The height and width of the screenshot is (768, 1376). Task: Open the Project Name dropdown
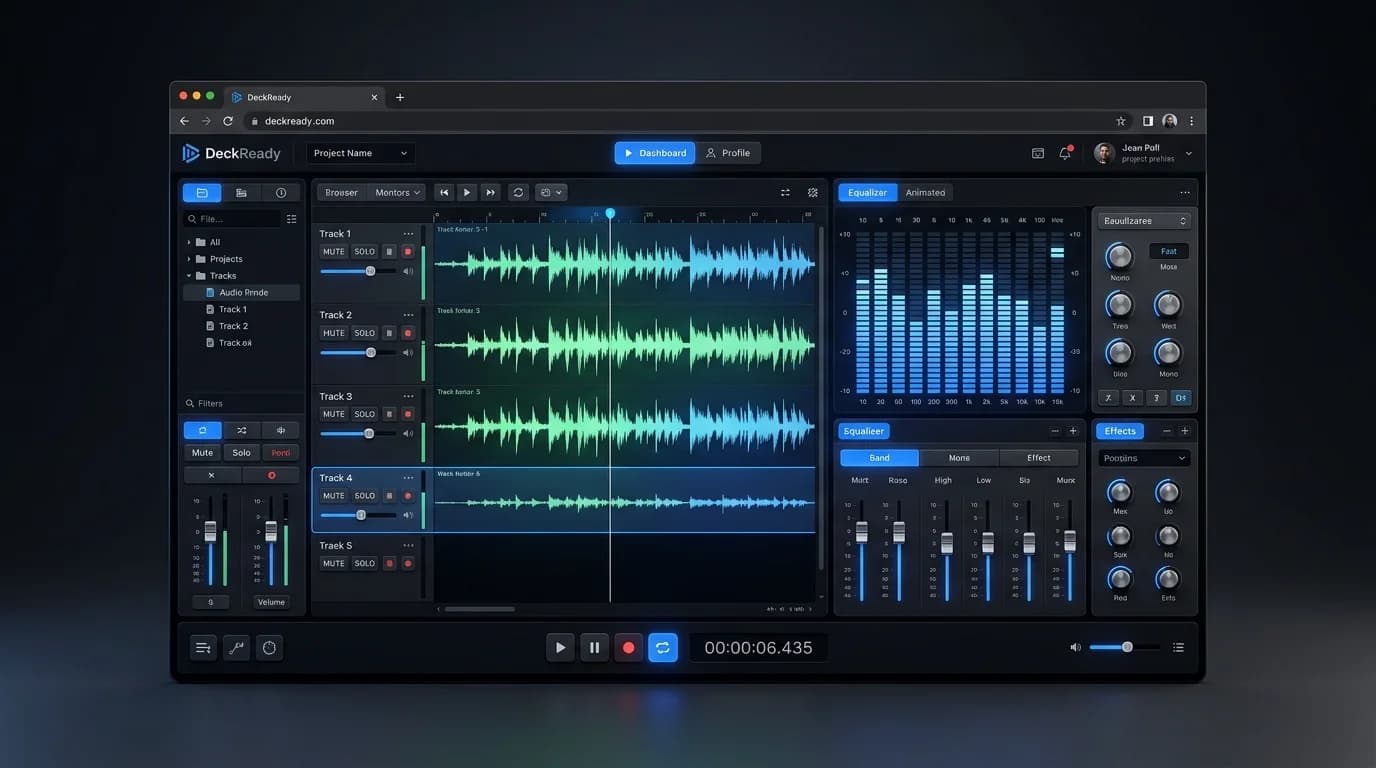[x=358, y=152]
